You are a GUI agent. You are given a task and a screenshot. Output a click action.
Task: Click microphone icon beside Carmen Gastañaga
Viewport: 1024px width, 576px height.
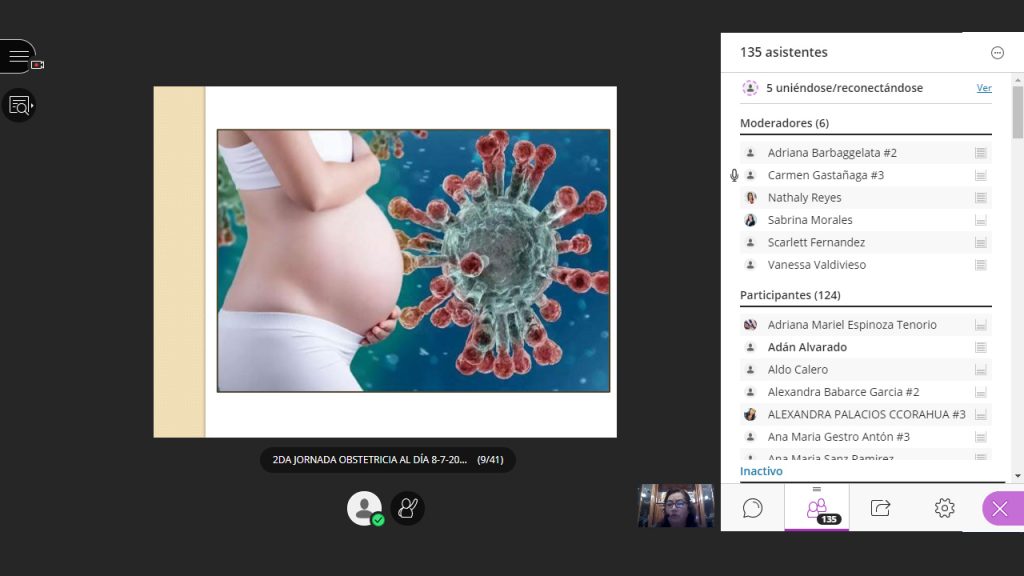point(734,175)
